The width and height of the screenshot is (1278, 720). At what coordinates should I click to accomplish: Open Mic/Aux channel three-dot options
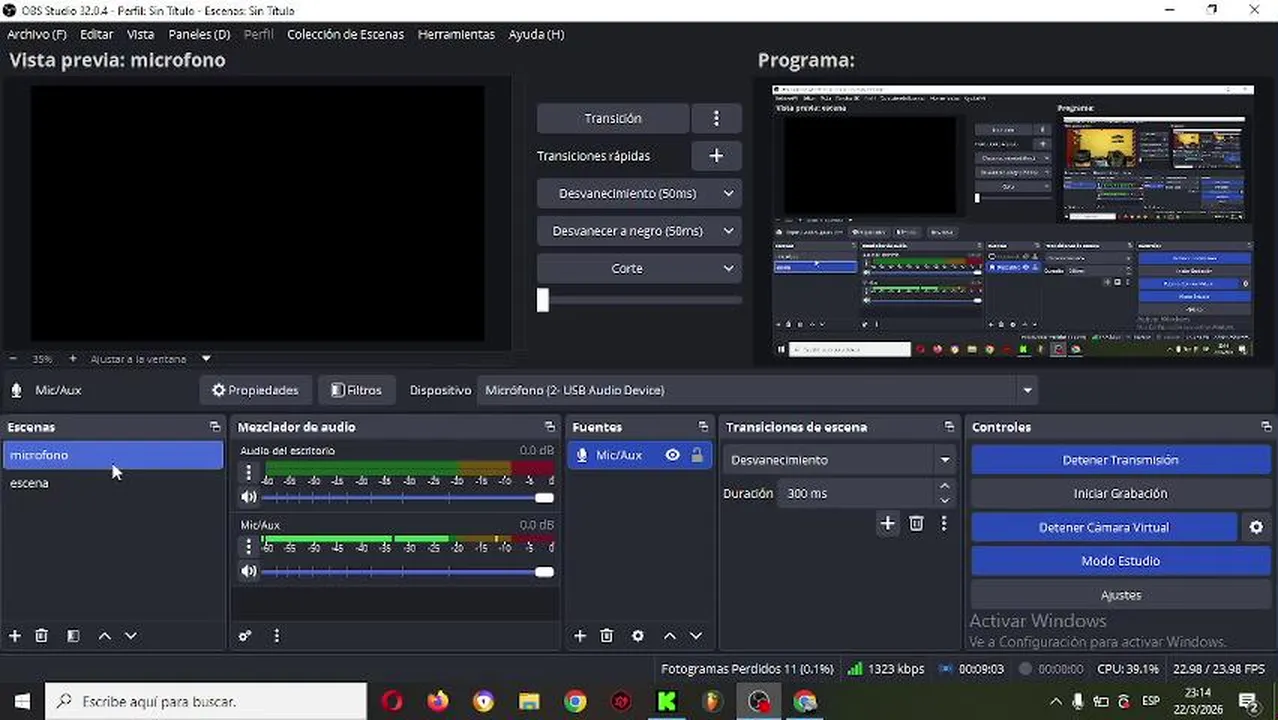(248, 547)
